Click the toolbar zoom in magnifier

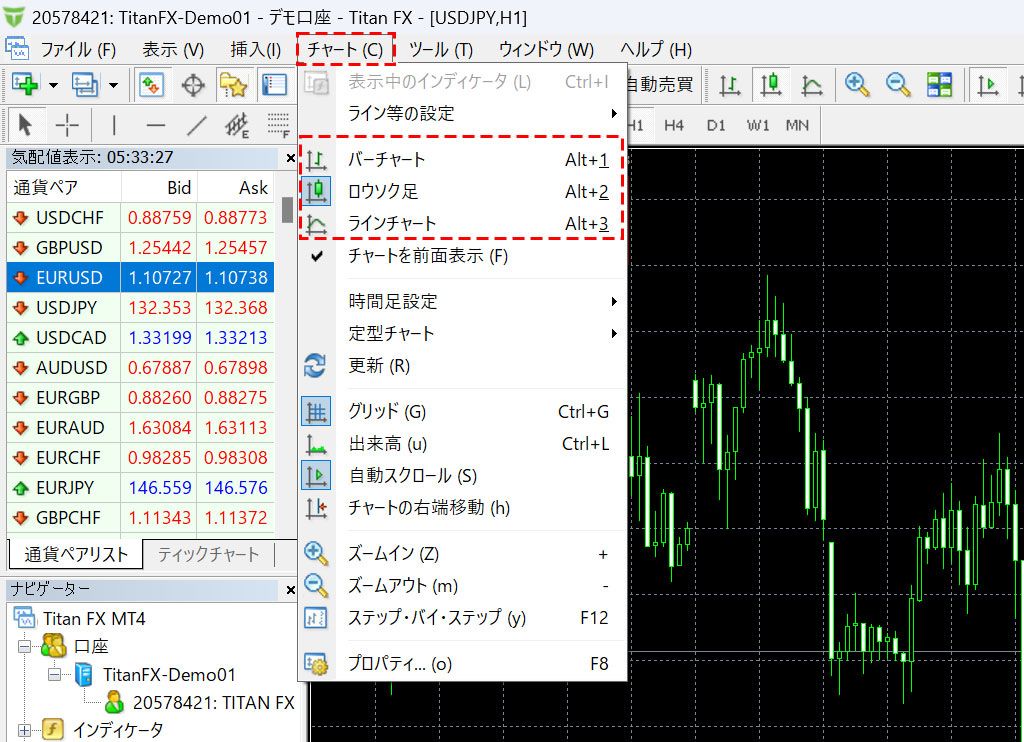point(856,85)
